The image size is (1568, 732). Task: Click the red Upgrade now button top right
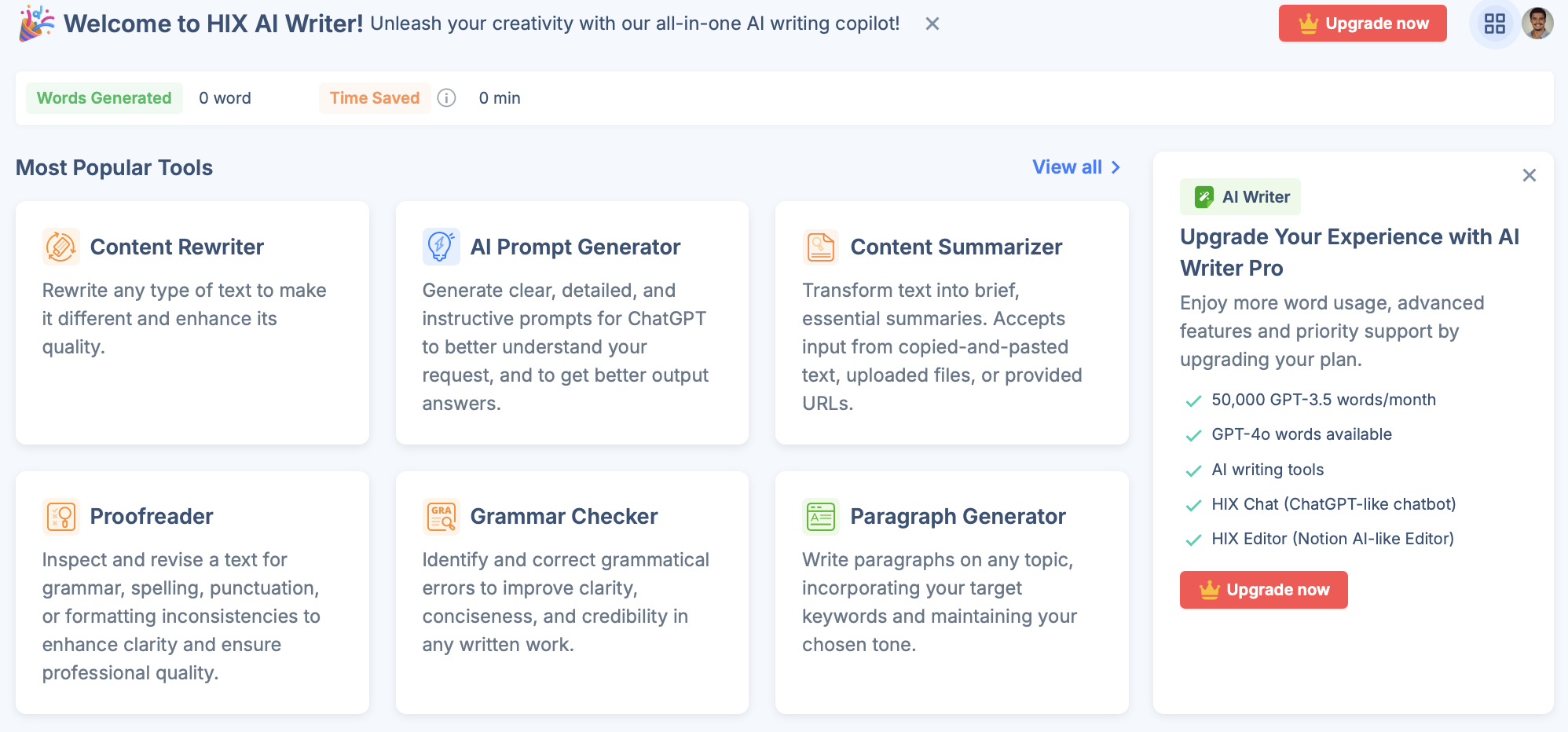tap(1362, 23)
